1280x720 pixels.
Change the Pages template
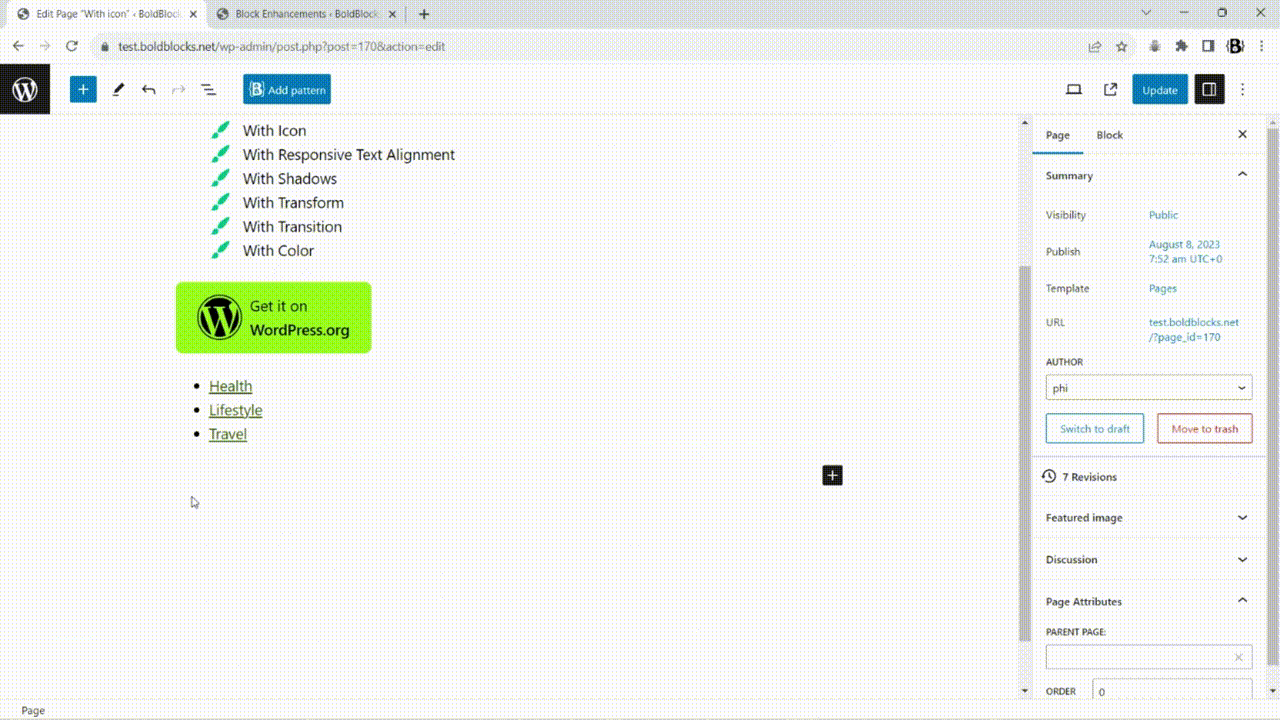click(x=1163, y=288)
